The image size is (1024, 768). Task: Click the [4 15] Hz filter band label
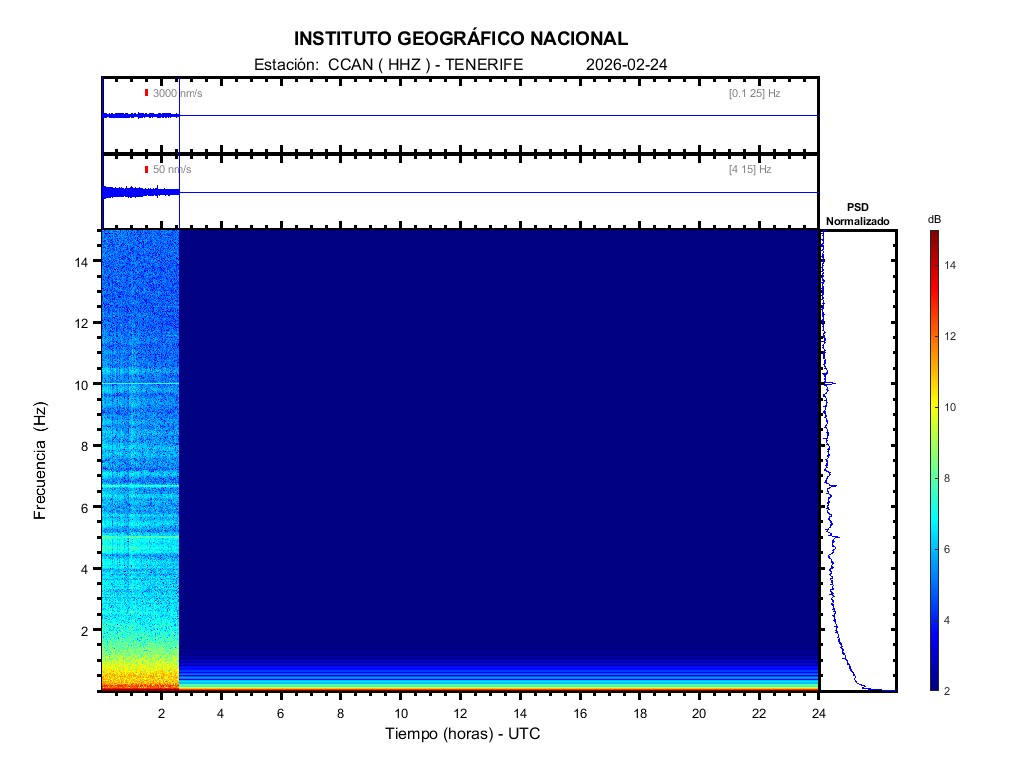[750, 170]
